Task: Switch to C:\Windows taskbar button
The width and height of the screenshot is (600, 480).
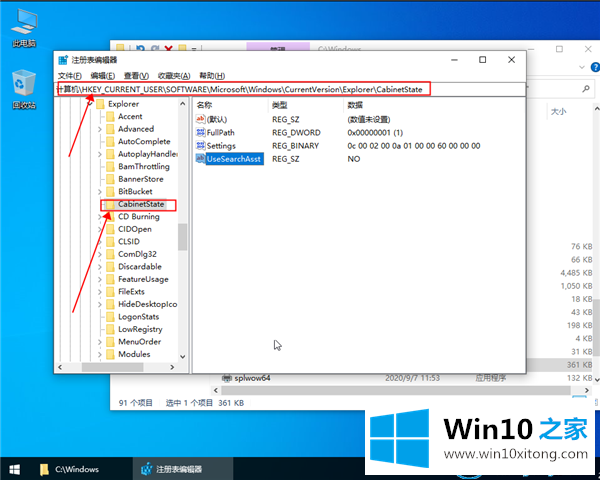Action: [70, 469]
